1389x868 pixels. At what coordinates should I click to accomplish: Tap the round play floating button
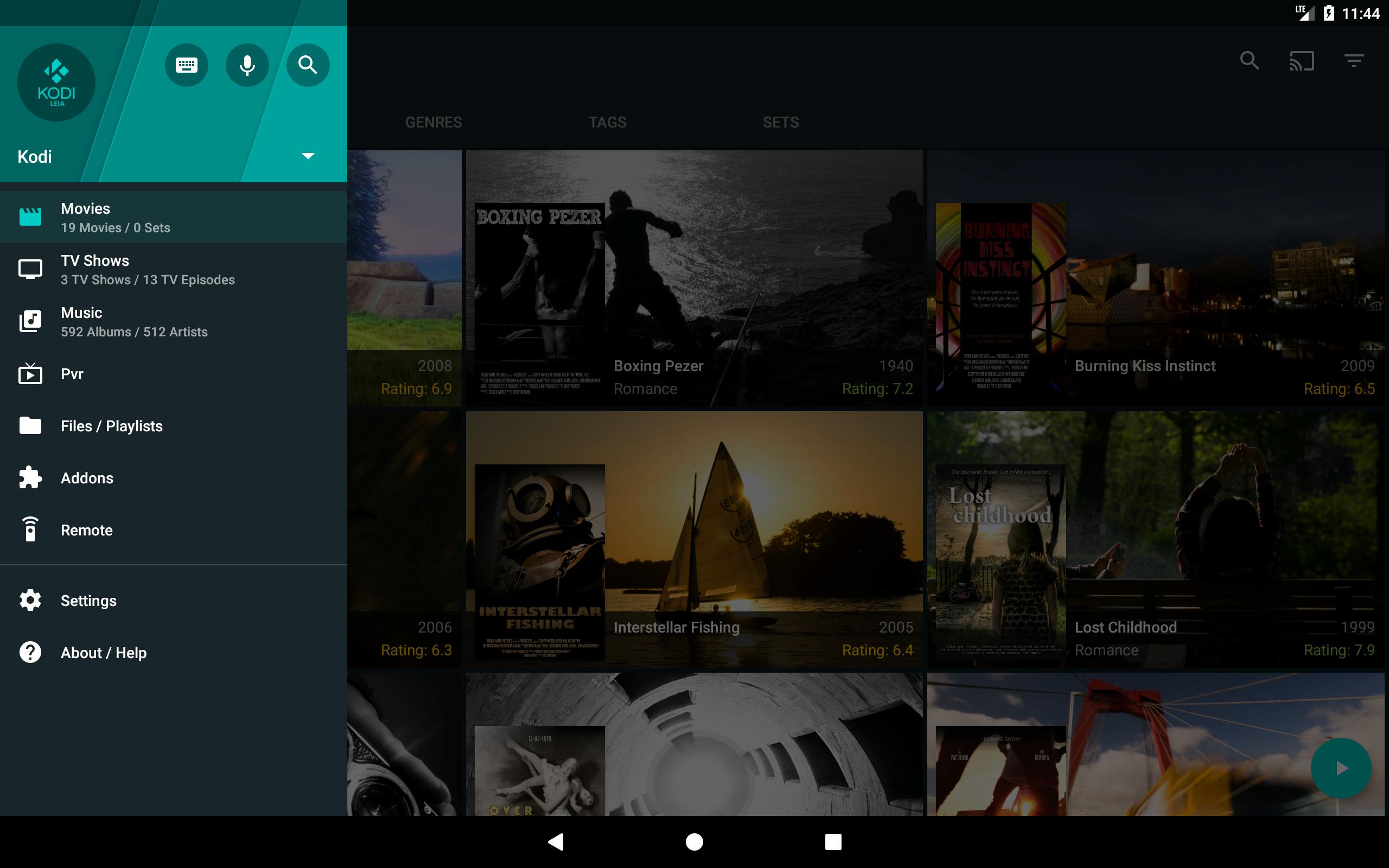click(x=1341, y=768)
